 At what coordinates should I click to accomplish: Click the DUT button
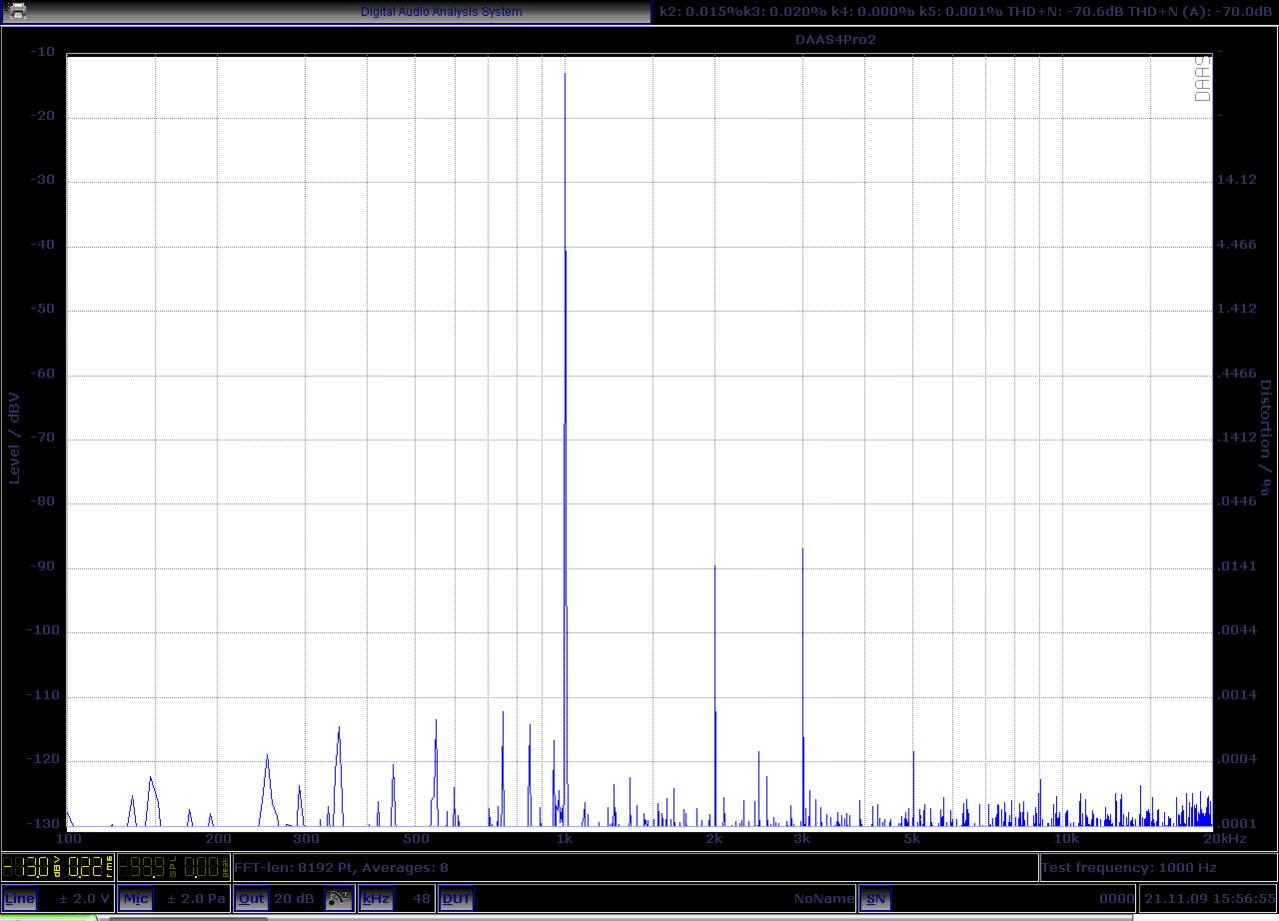coord(456,898)
